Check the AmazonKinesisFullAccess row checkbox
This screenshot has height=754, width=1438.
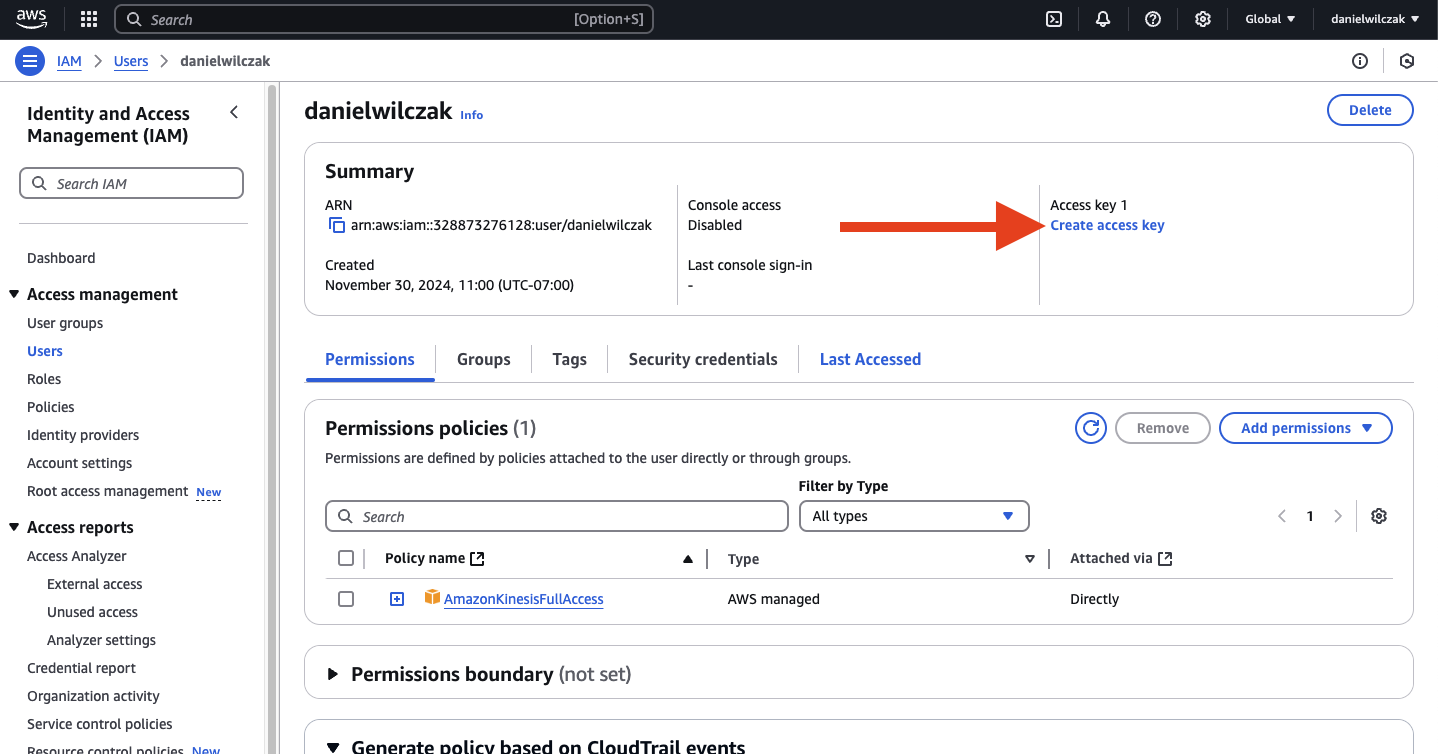click(346, 599)
